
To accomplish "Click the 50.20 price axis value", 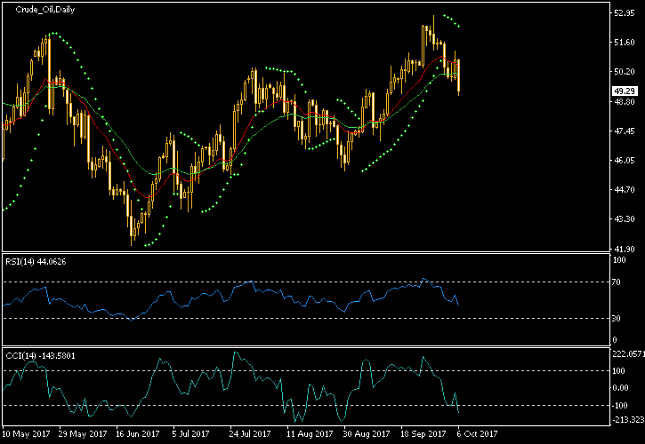I will coord(624,72).
